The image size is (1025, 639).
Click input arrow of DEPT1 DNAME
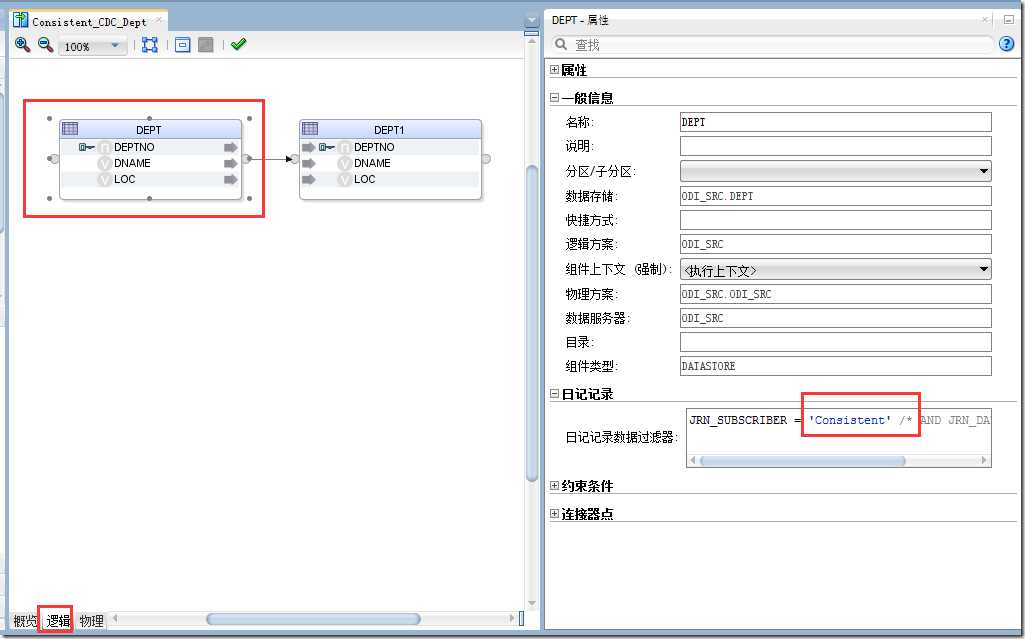point(309,163)
